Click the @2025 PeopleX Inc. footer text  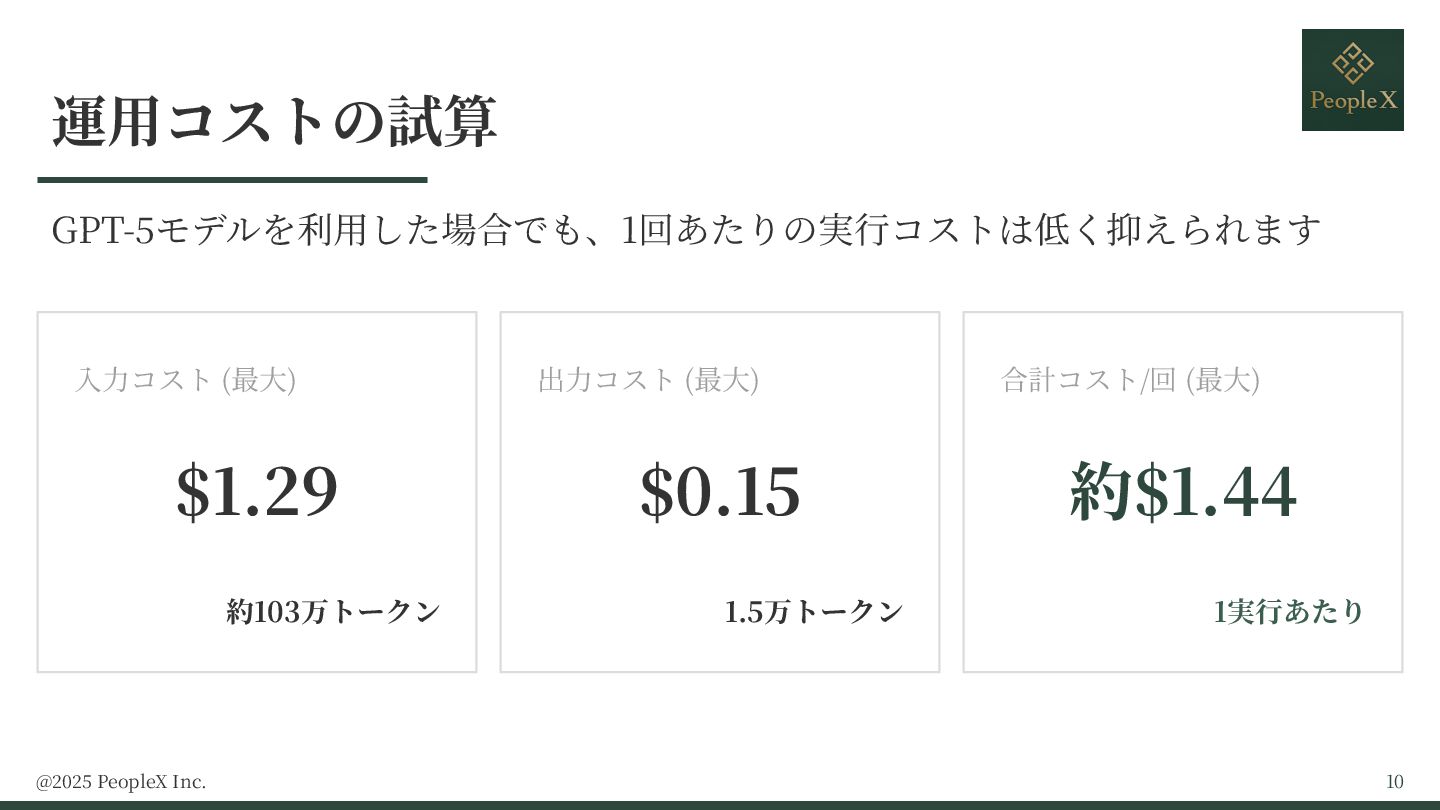coord(121,782)
